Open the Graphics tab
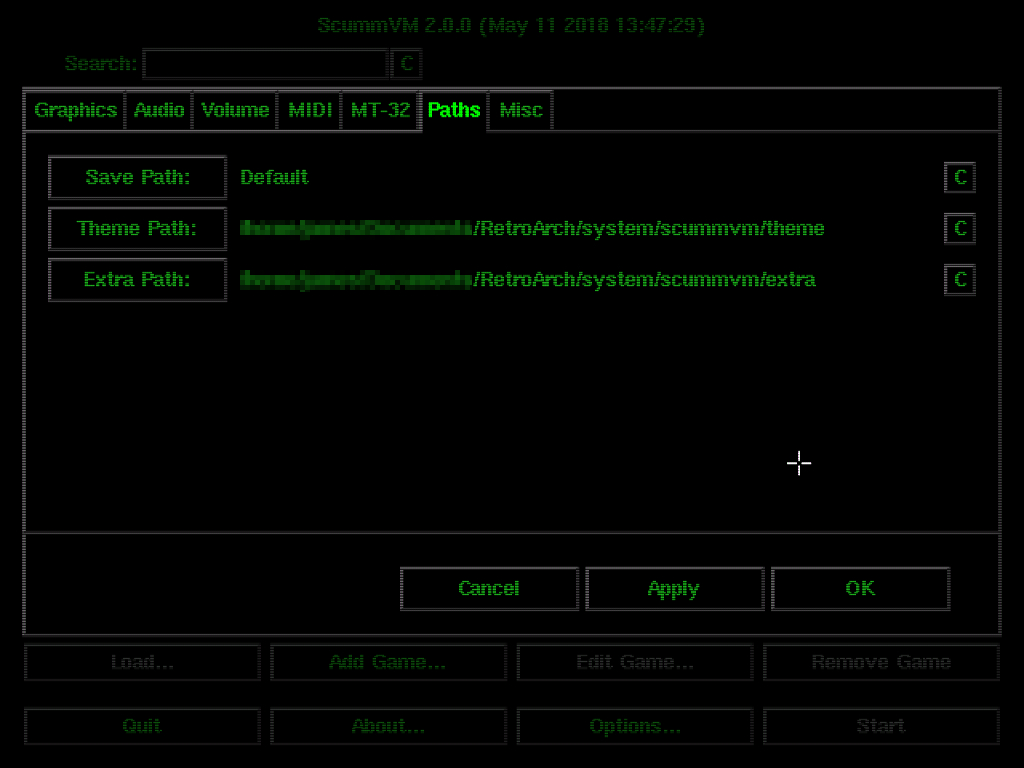 pos(75,110)
